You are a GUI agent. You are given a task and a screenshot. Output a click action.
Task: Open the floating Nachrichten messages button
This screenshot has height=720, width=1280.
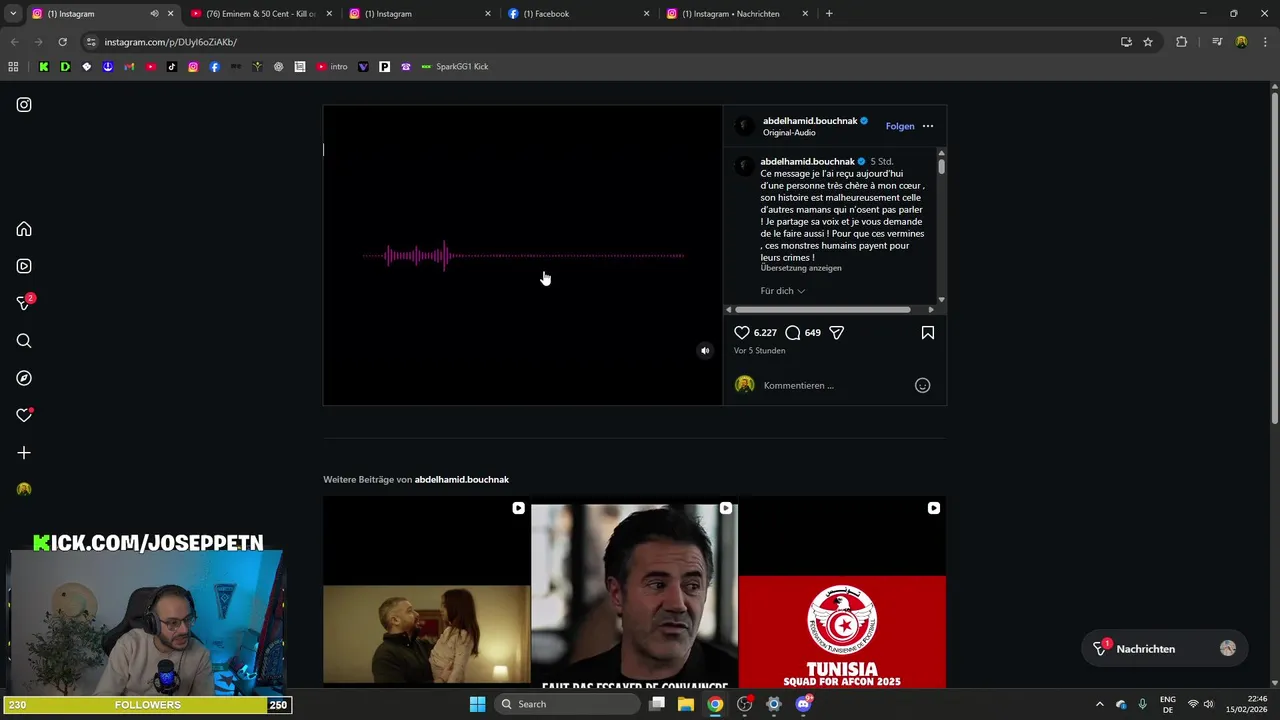pos(1164,649)
